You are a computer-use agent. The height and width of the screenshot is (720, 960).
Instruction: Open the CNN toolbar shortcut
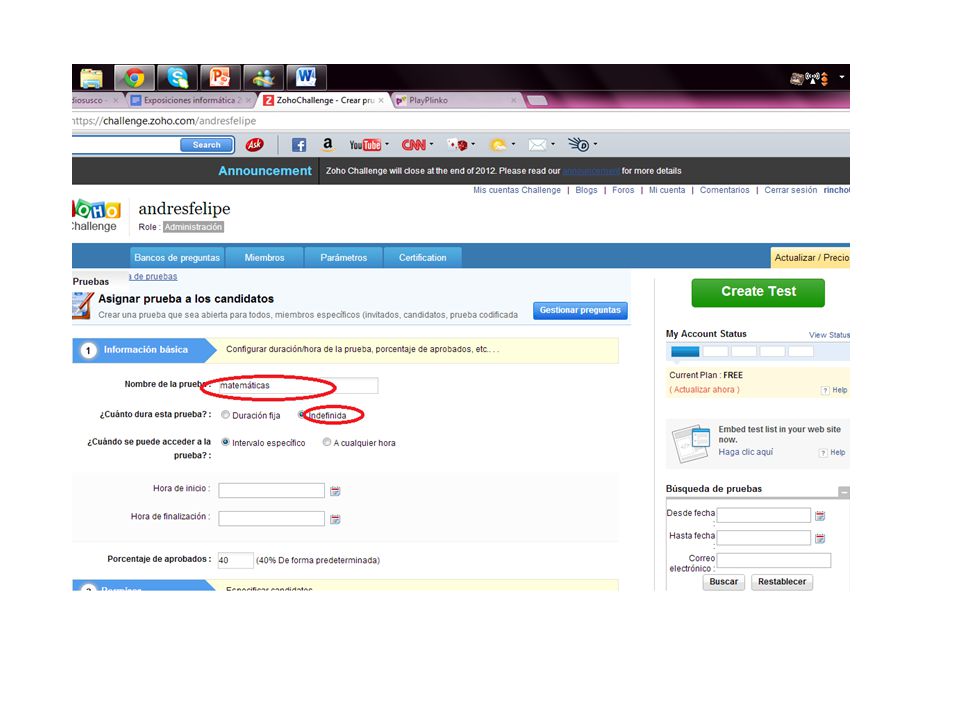click(414, 145)
